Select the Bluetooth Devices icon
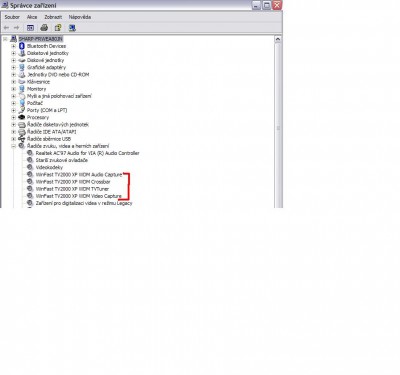 coord(22,46)
